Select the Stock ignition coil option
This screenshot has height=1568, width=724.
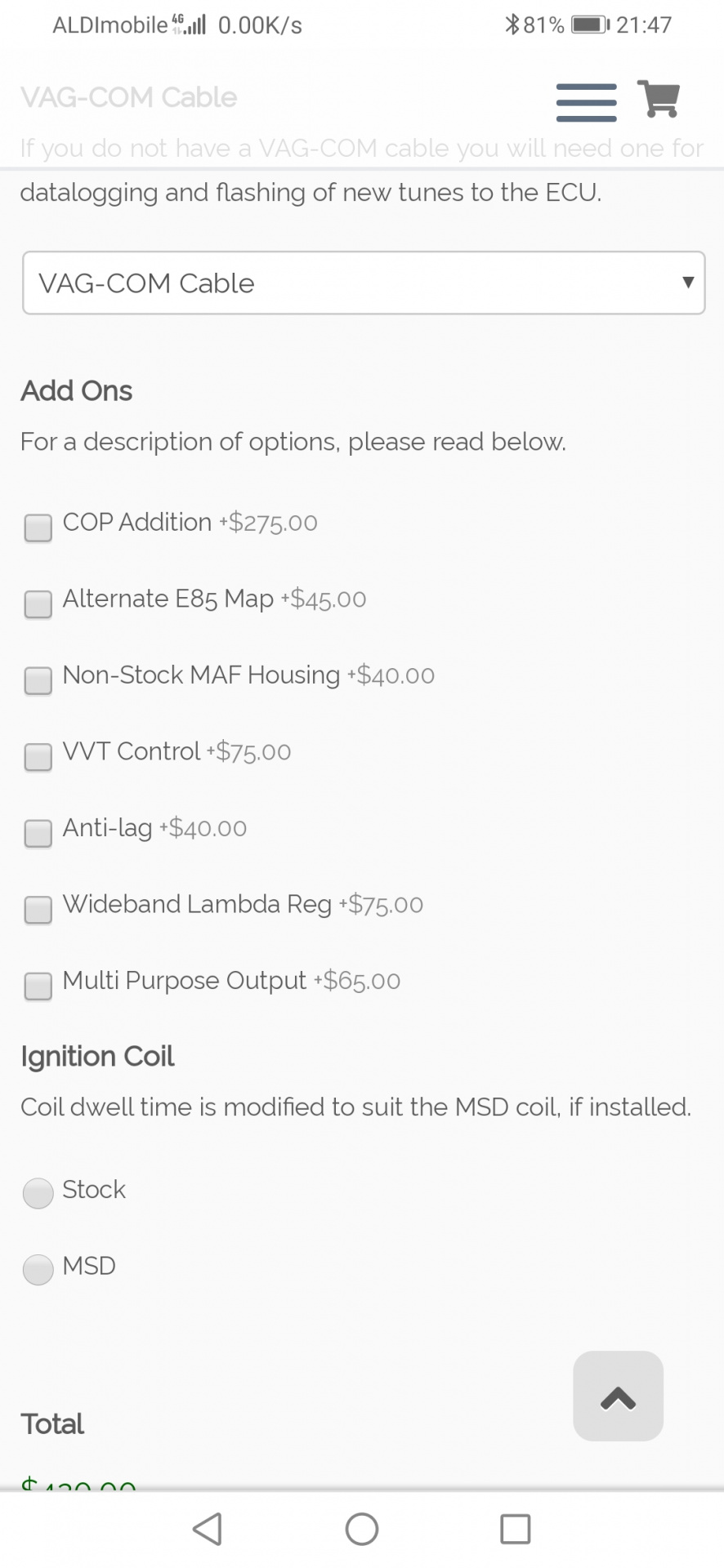click(38, 1193)
